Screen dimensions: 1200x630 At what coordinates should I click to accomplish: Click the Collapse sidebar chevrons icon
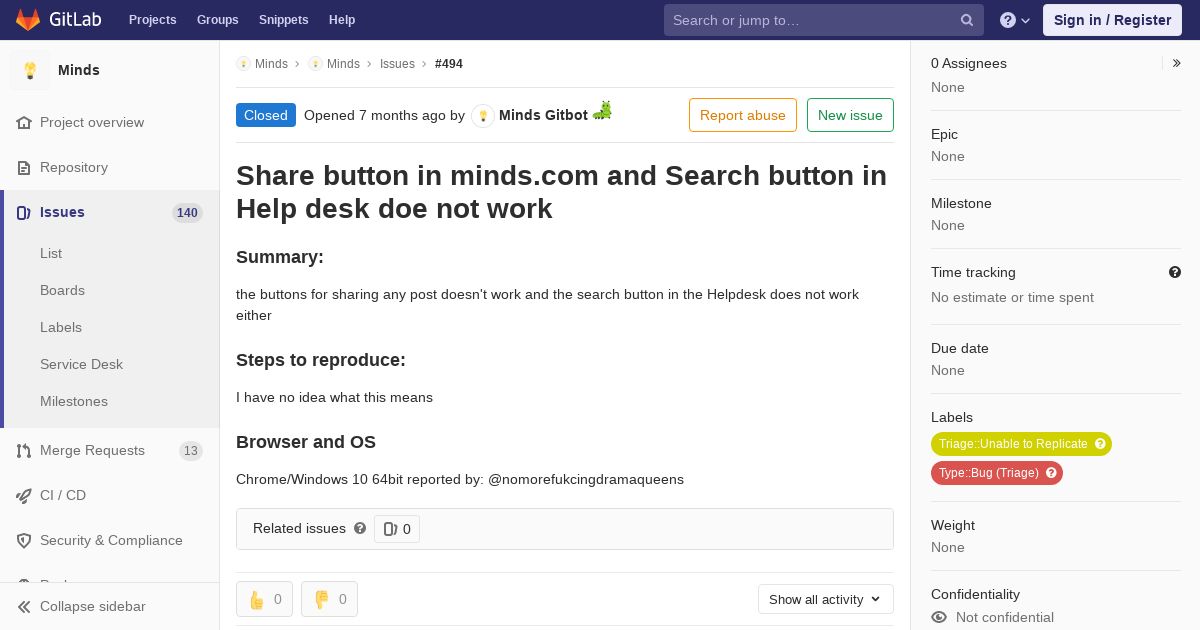pos(24,606)
